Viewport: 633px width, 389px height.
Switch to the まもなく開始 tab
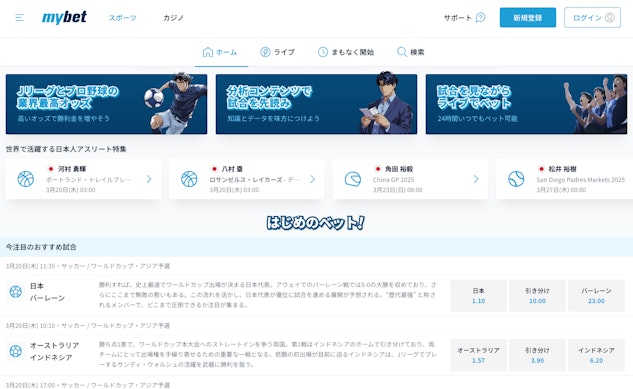[x=346, y=52]
